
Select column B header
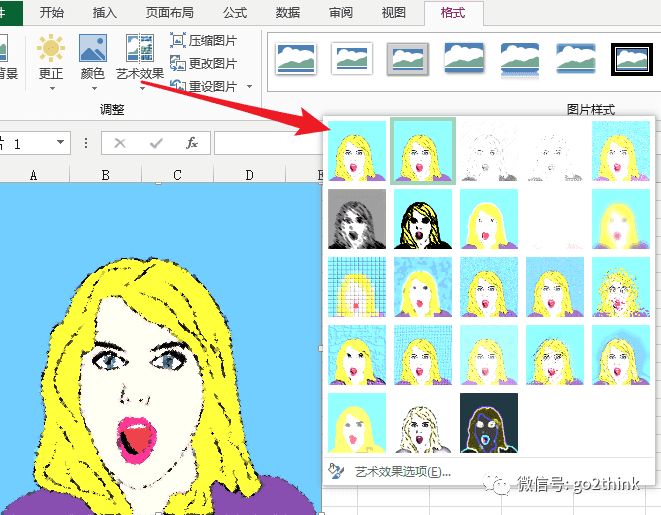pyautogui.click(x=105, y=174)
